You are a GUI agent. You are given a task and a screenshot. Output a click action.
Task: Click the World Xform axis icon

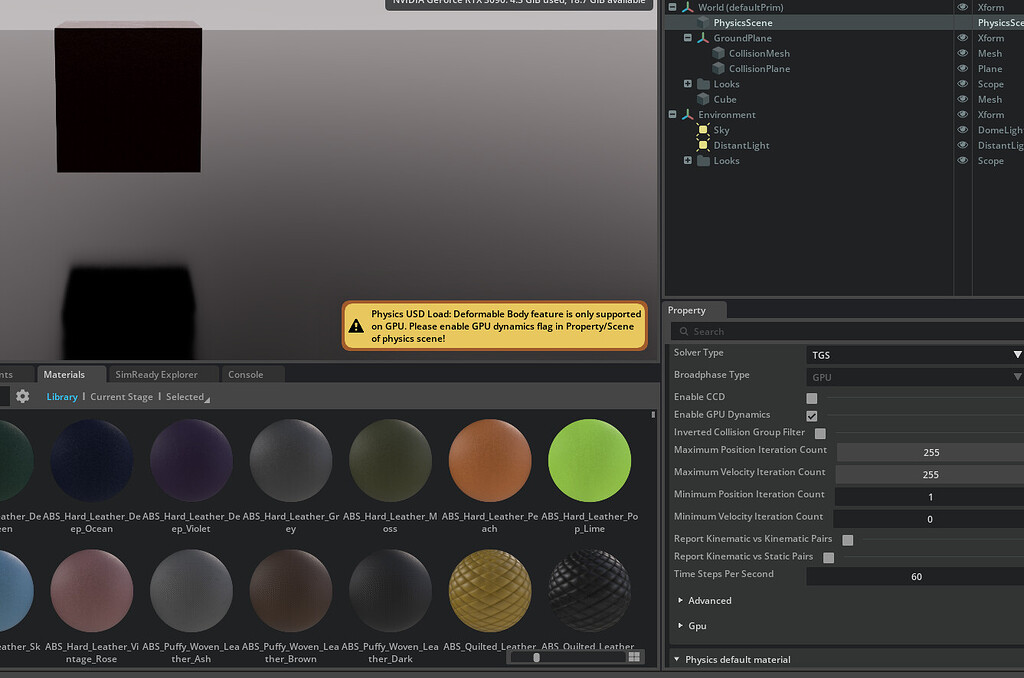pos(687,7)
